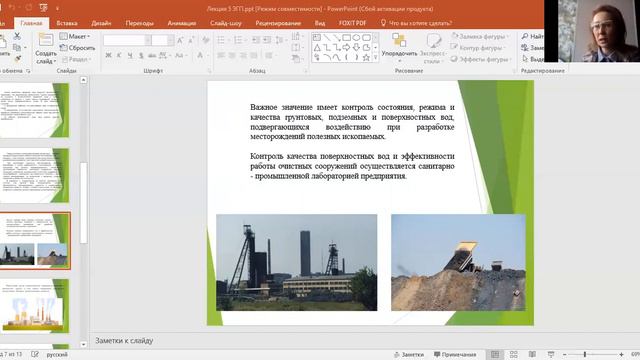Expand the shapes gallery more arrow
The height and width of the screenshot is (360, 640).
click(375, 58)
